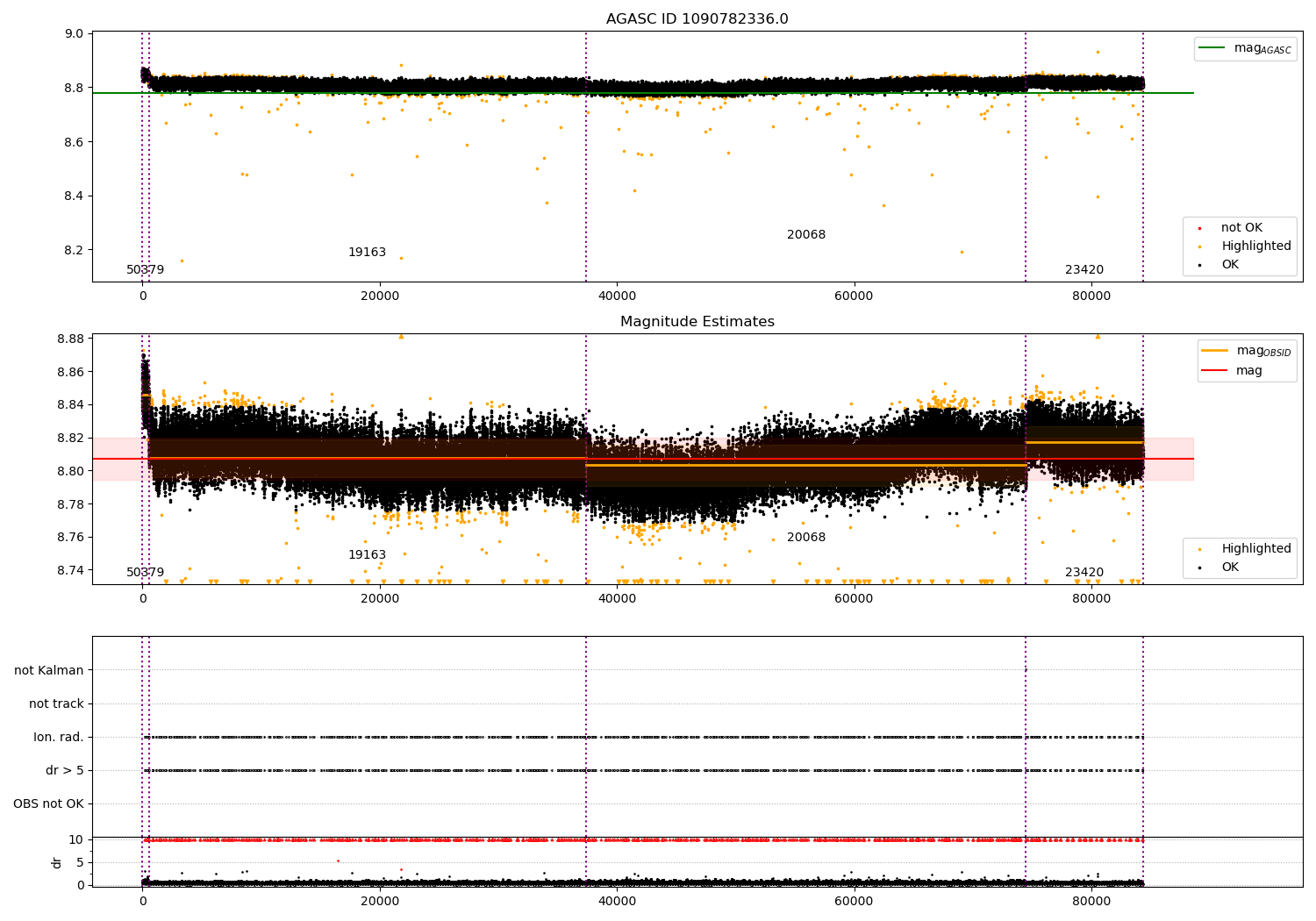Viewport: 1316px width, 921px height.
Task: Click the 20000 x-tick of top plot
Action: click(x=380, y=296)
